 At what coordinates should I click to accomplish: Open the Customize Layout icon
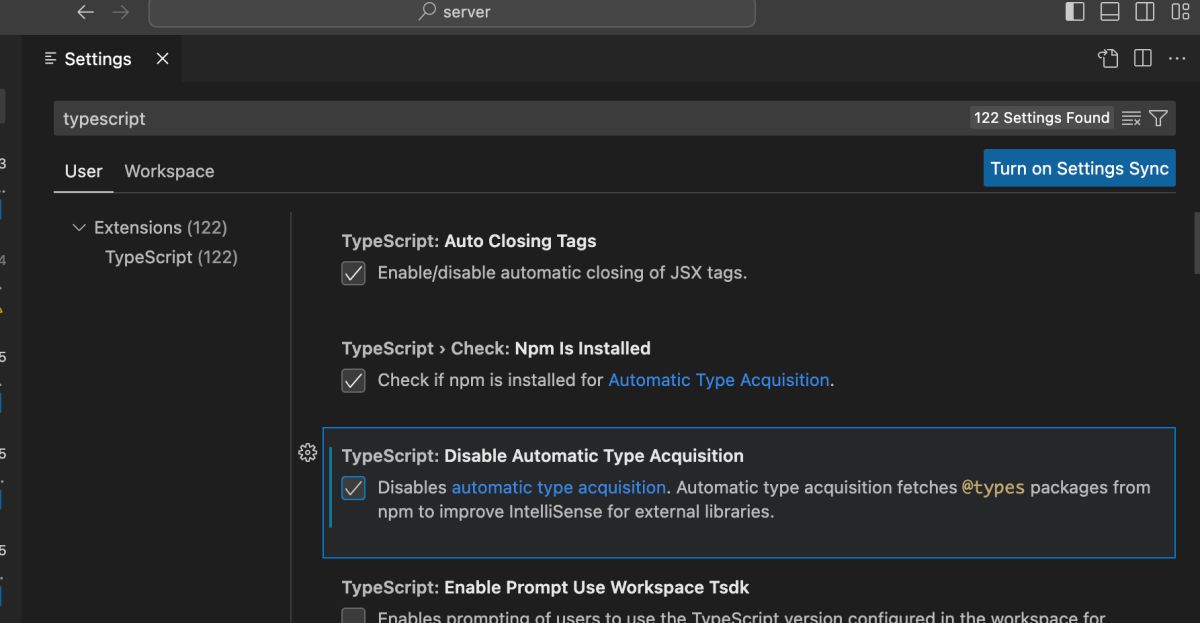click(x=1178, y=12)
